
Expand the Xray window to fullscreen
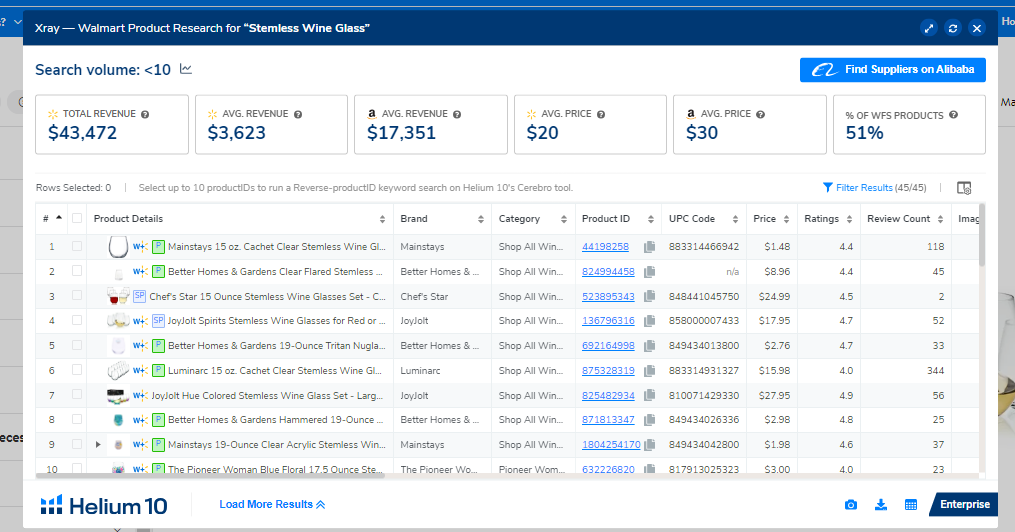point(929,28)
